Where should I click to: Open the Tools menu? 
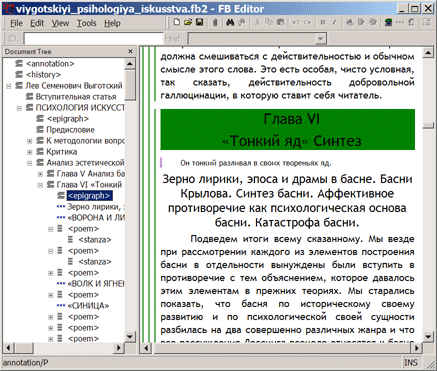tap(87, 23)
